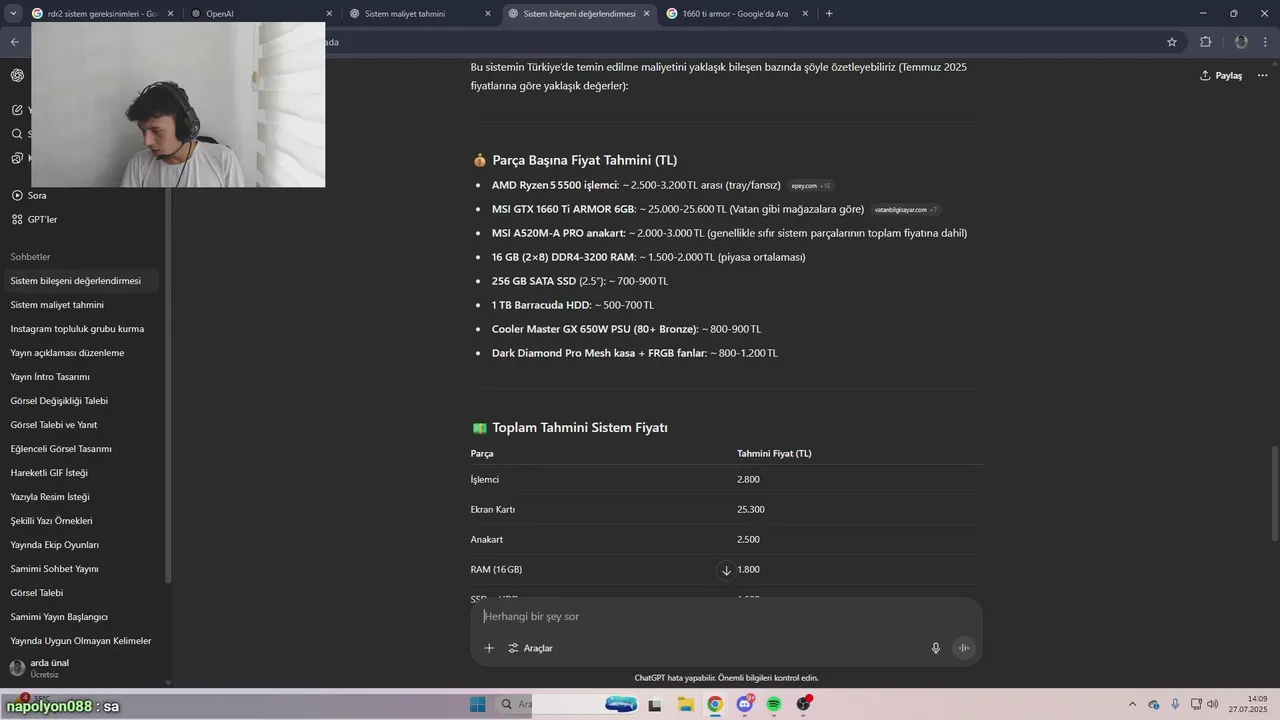Open 'Samimi Yayın Başlangıcı' chat
The height and width of the screenshot is (720, 1280).
[82, 617]
